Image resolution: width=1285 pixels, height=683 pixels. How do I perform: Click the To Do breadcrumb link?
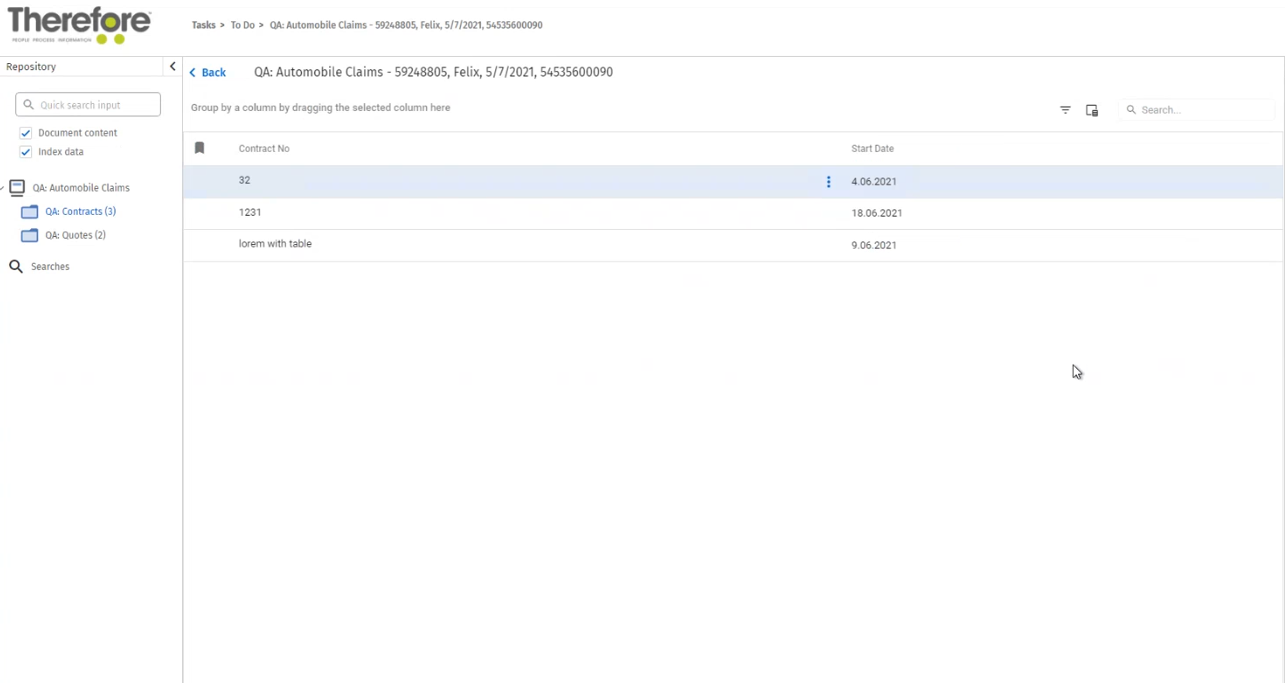tap(242, 25)
